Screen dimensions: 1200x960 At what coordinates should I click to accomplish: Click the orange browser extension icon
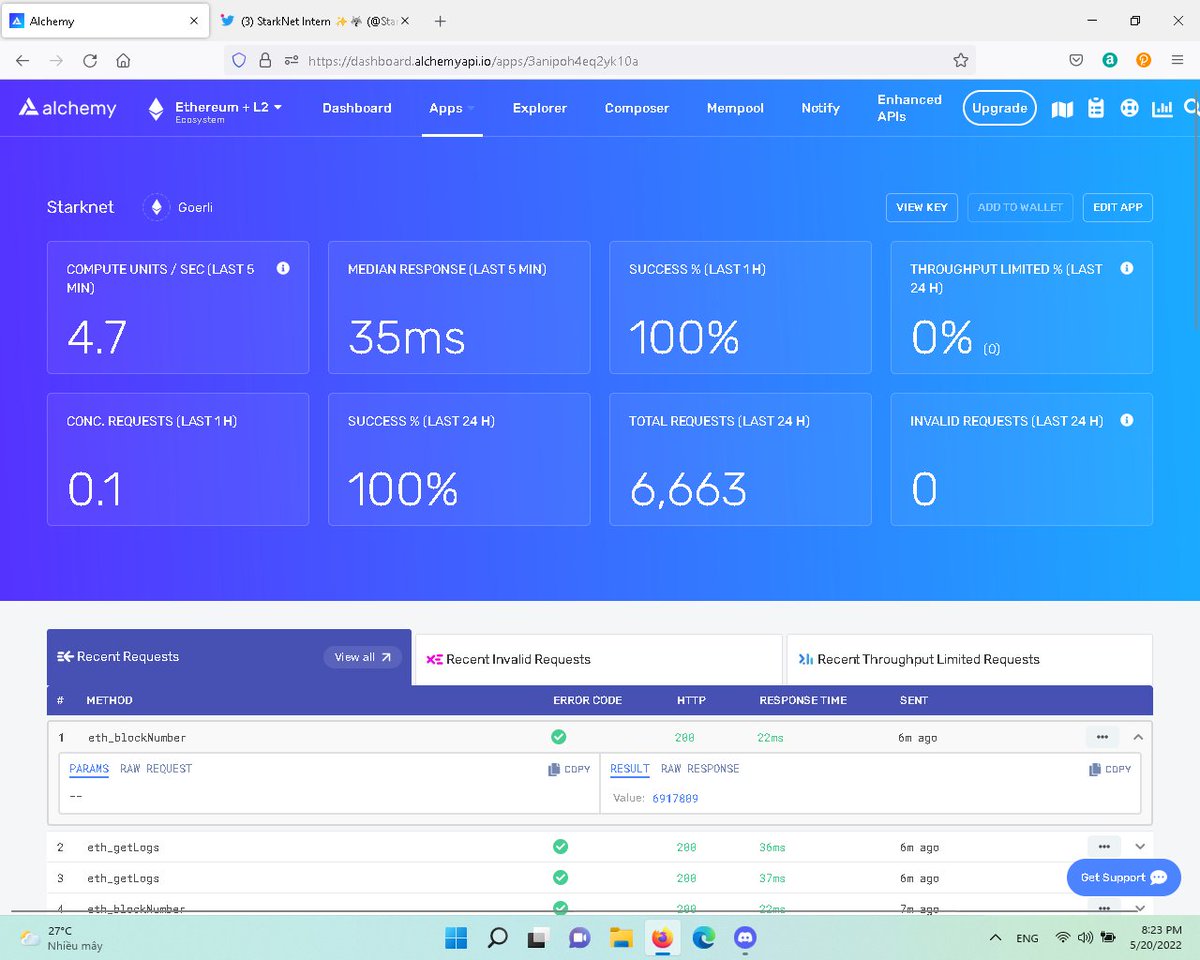coord(1143,60)
